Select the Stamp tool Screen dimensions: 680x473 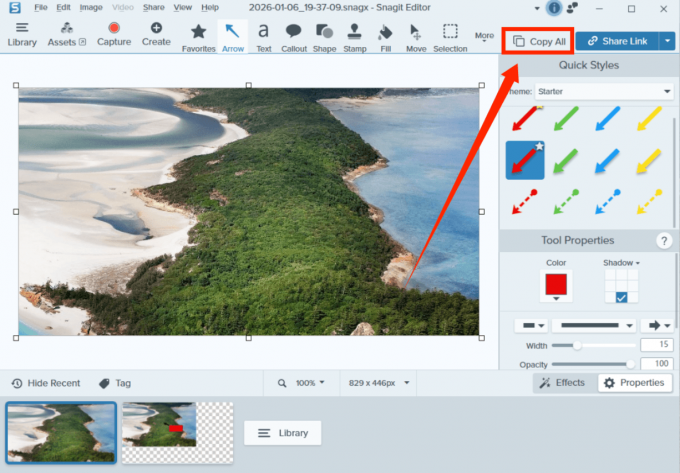[x=355, y=37]
